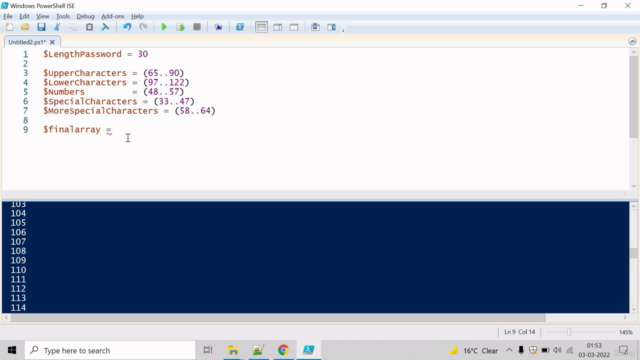Open new remote PowerShell tab
The image size is (640, 360).
tap(218, 27)
